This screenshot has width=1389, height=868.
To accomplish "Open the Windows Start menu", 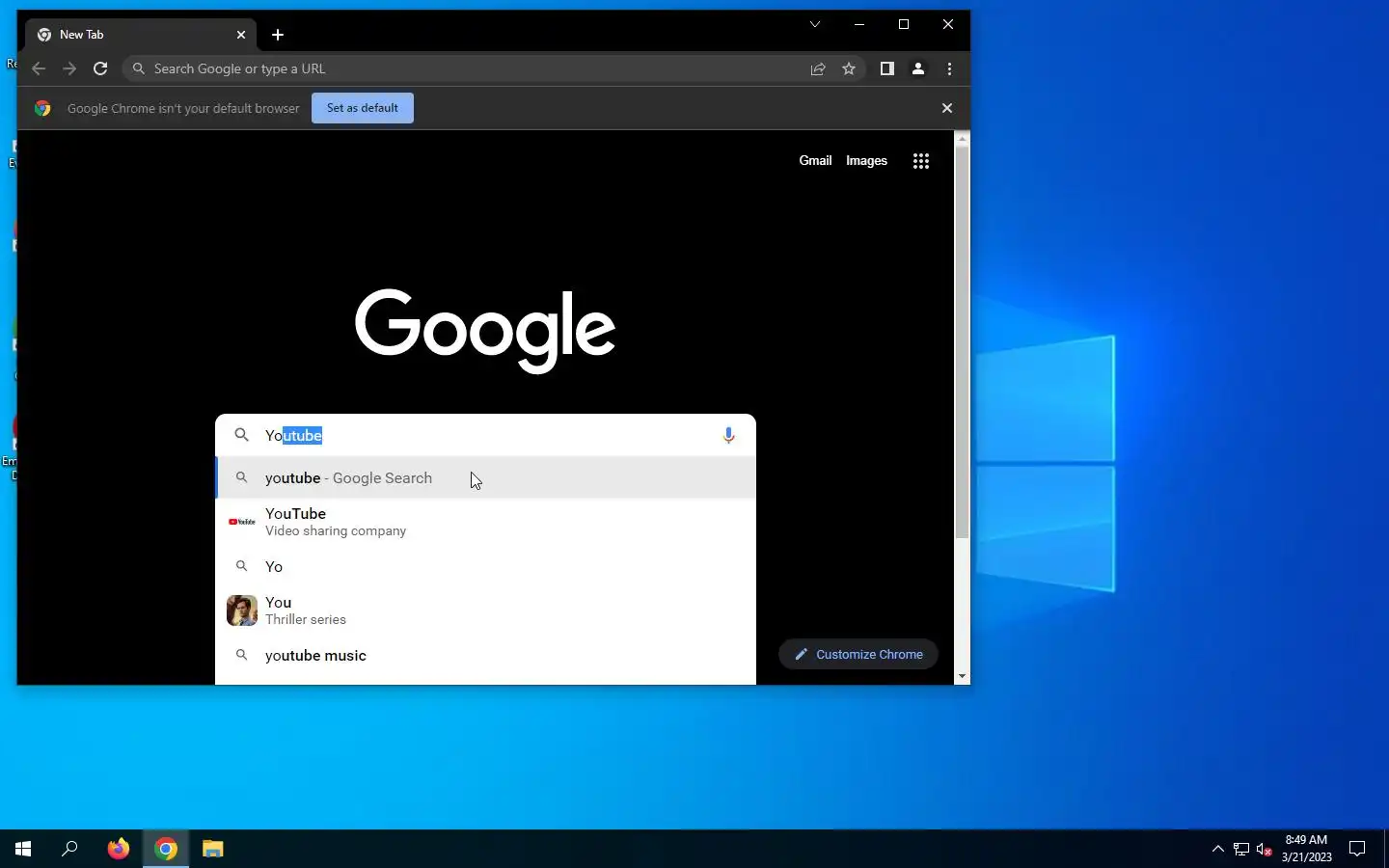I will [x=23, y=849].
